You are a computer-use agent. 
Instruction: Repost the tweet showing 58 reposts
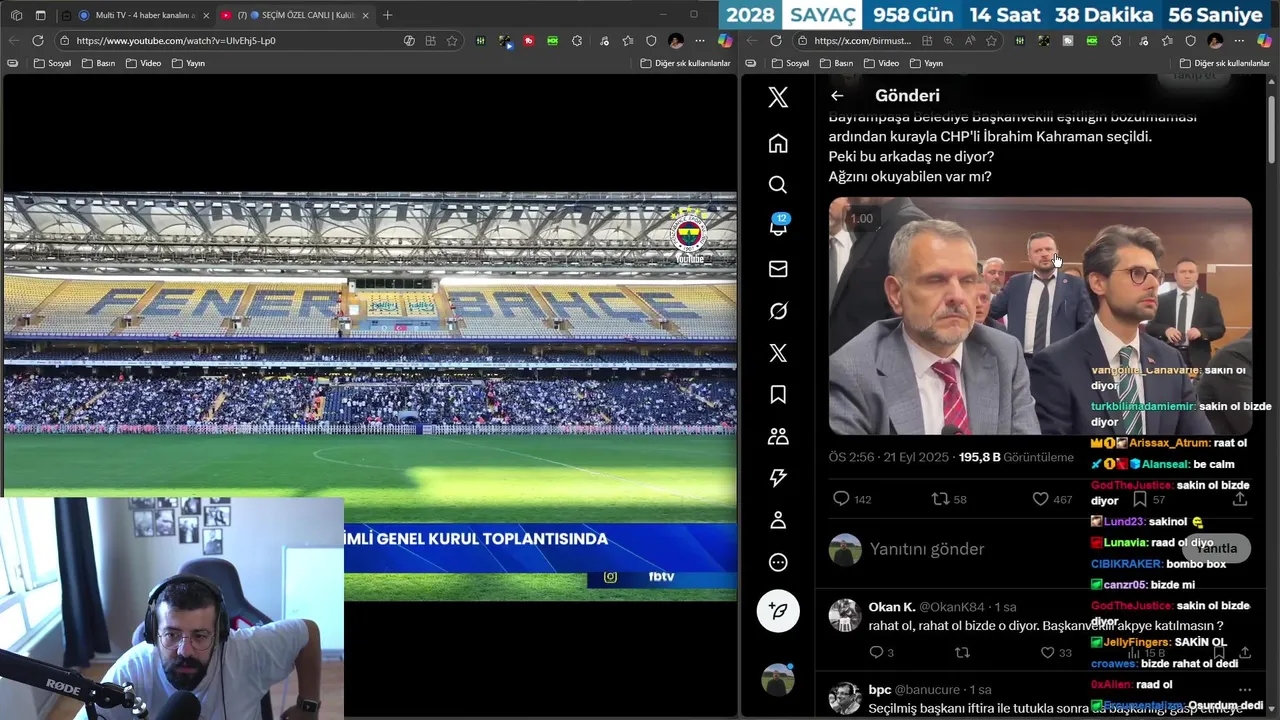coord(949,499)
